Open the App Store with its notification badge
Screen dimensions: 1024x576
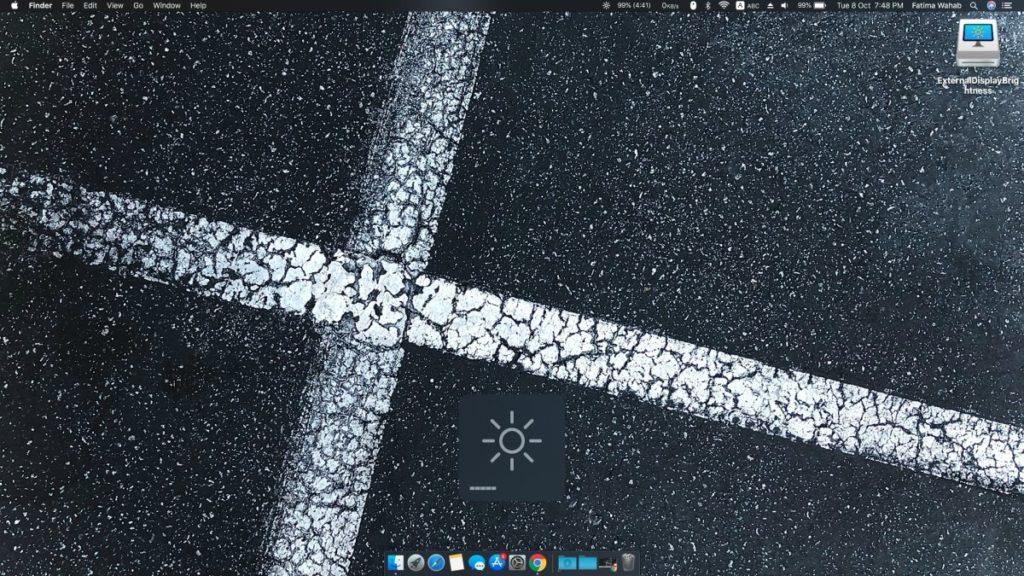(497, 562)
